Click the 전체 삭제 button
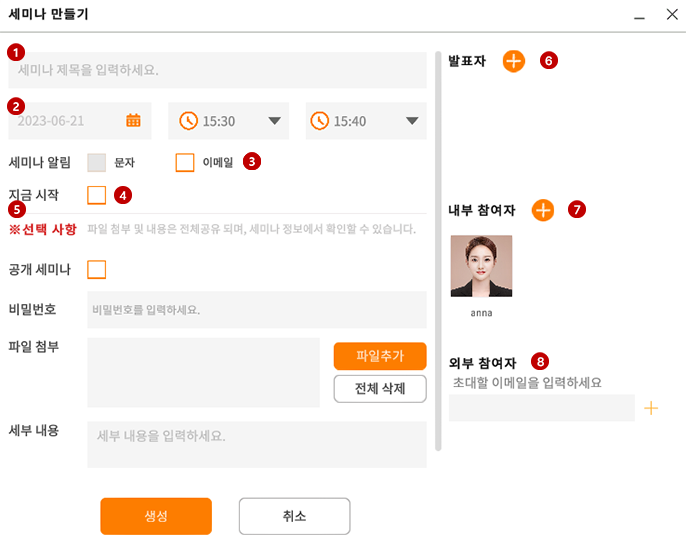 (x=380, y=389)
